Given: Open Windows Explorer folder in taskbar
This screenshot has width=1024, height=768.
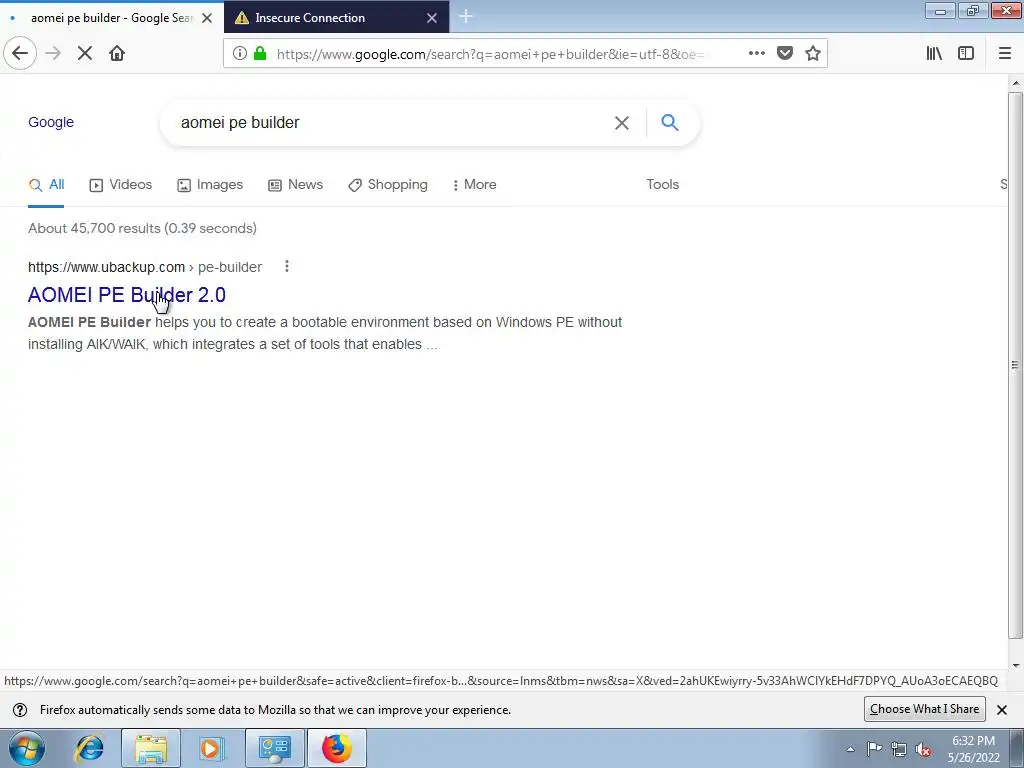Looking at the screenshot, I should 151,748.
